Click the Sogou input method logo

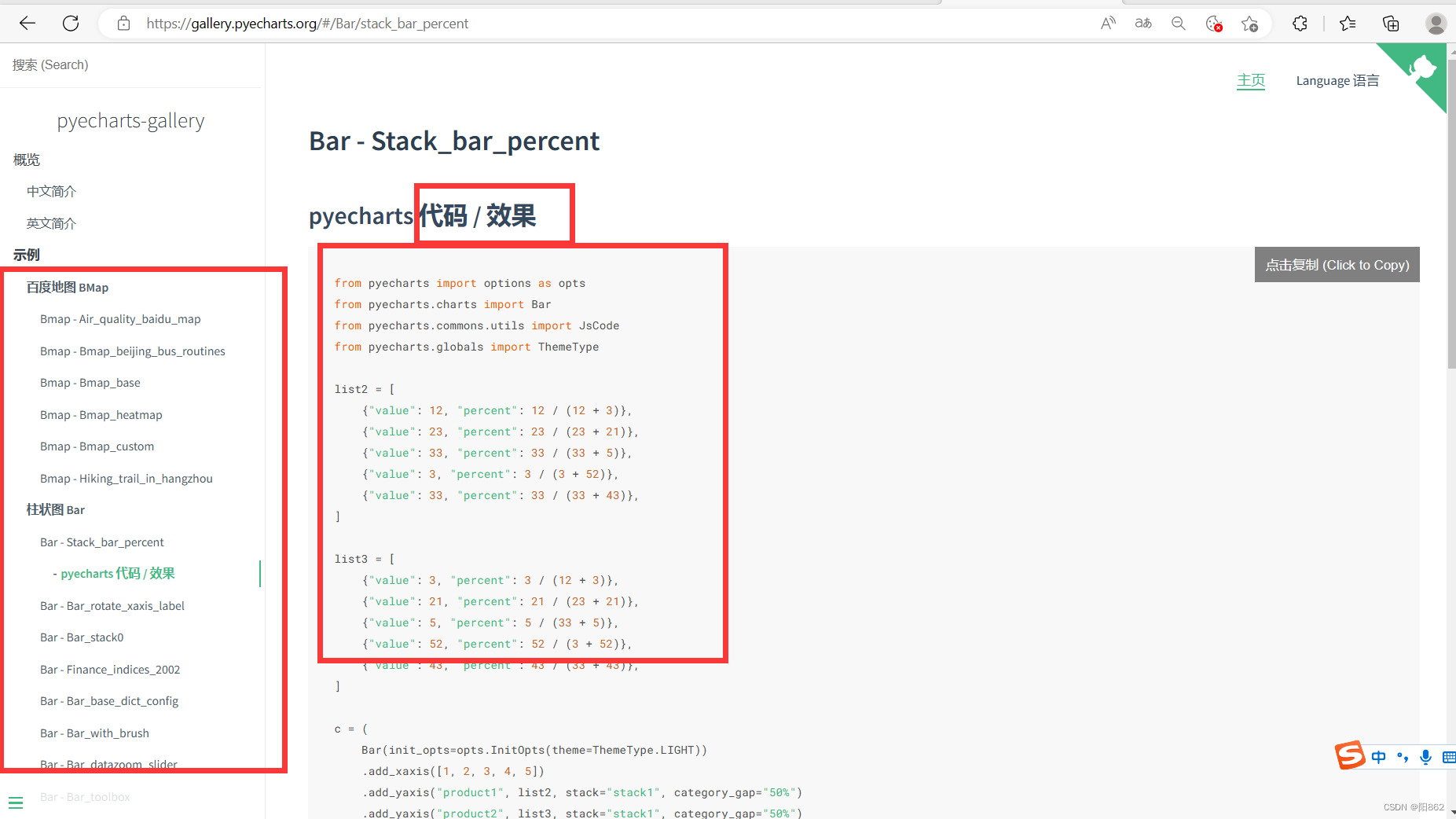point(1350,756)
